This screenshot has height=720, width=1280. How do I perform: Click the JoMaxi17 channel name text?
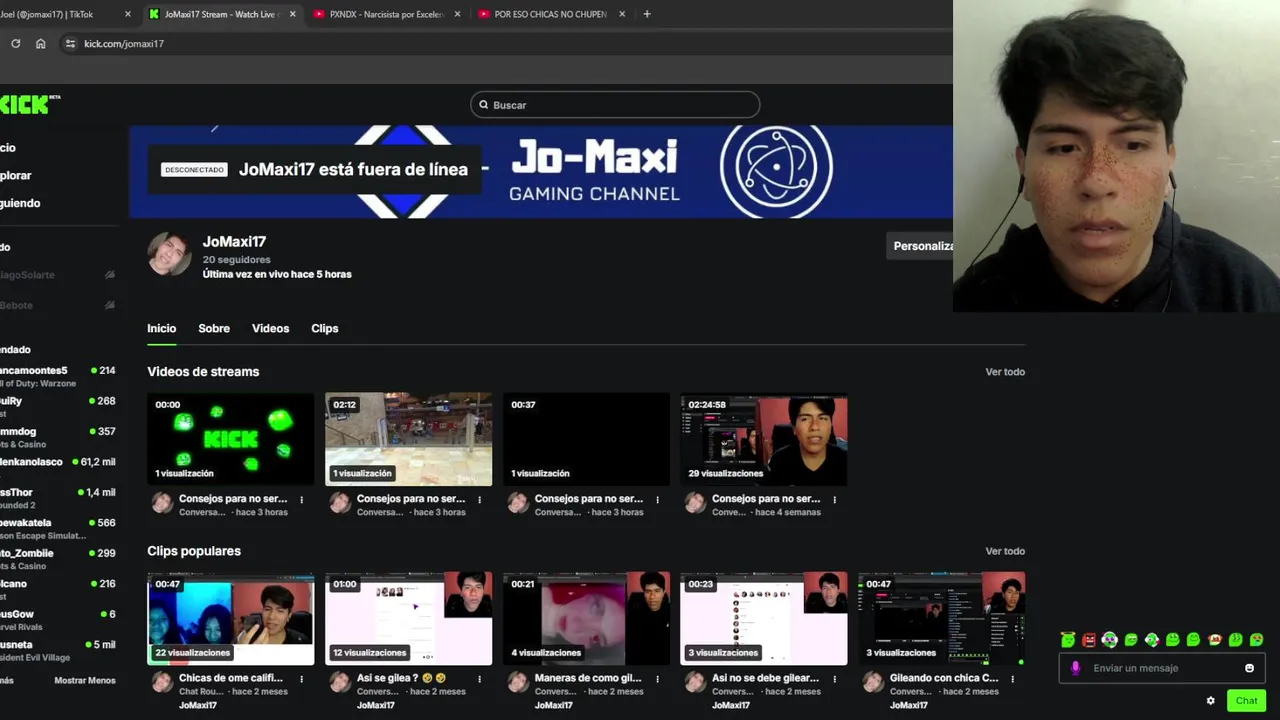pos(234,241)
